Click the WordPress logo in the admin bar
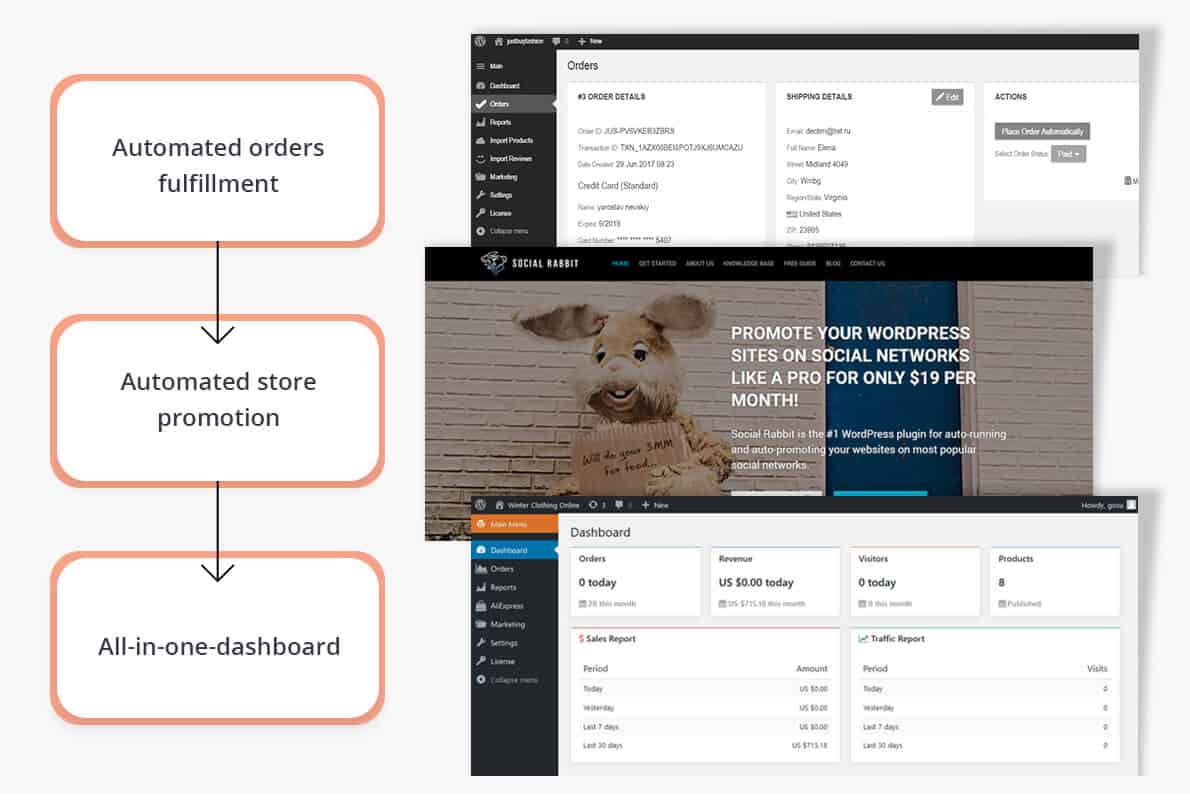Screen dimensions: 1190x805 480,41
